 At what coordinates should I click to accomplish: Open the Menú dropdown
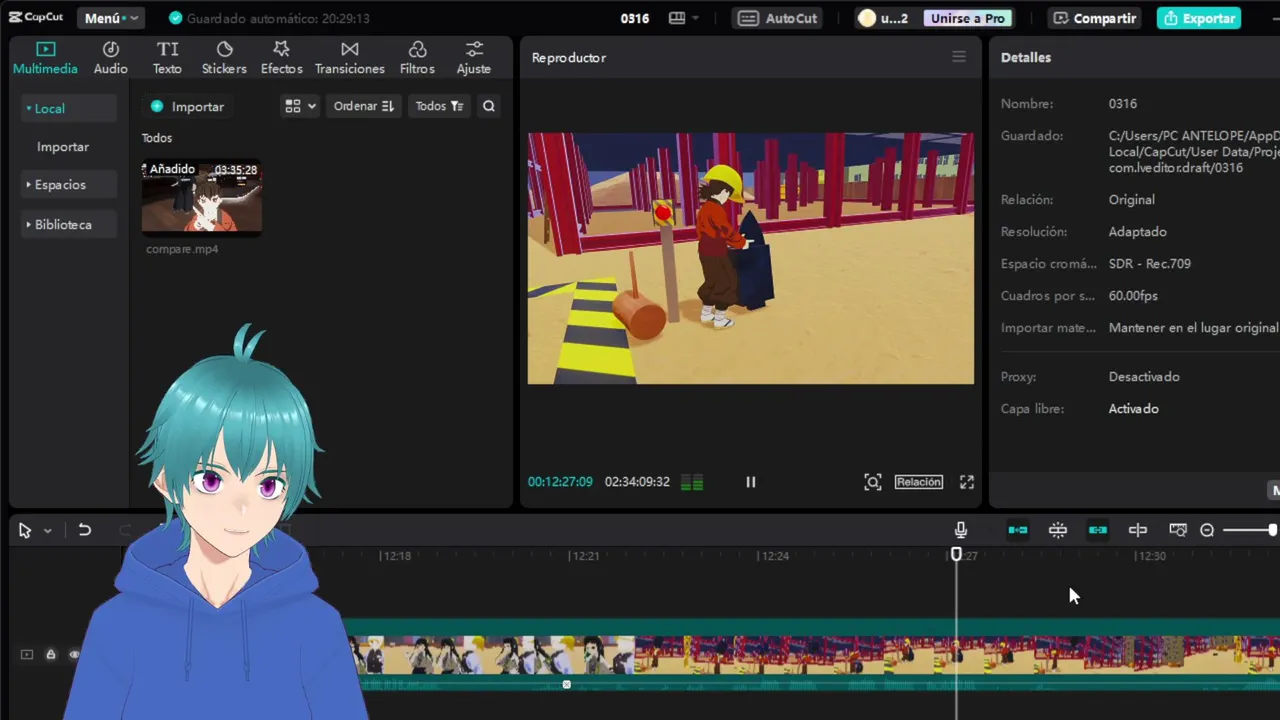110,18
